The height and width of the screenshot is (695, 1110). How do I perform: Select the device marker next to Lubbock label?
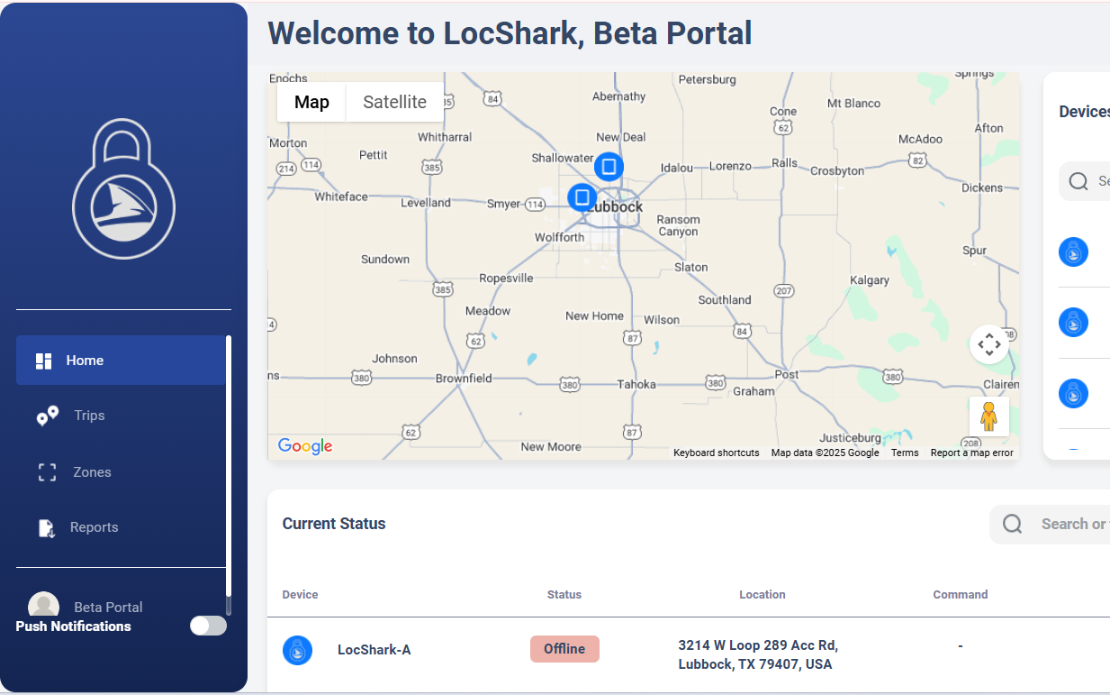tap(582, 197)
